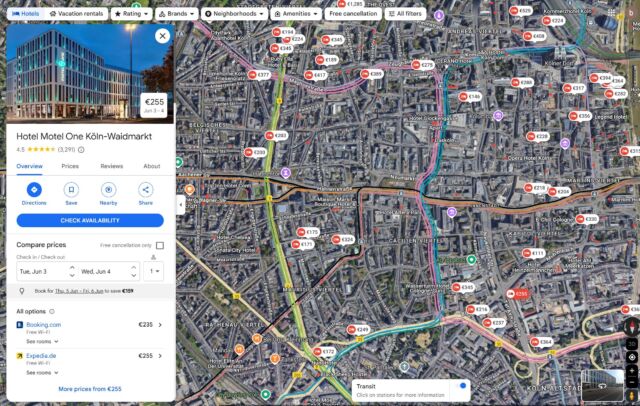The image size is (640, 406).
Task: Collapse the side panel using the arrow tab
Action: click(180, 205)
